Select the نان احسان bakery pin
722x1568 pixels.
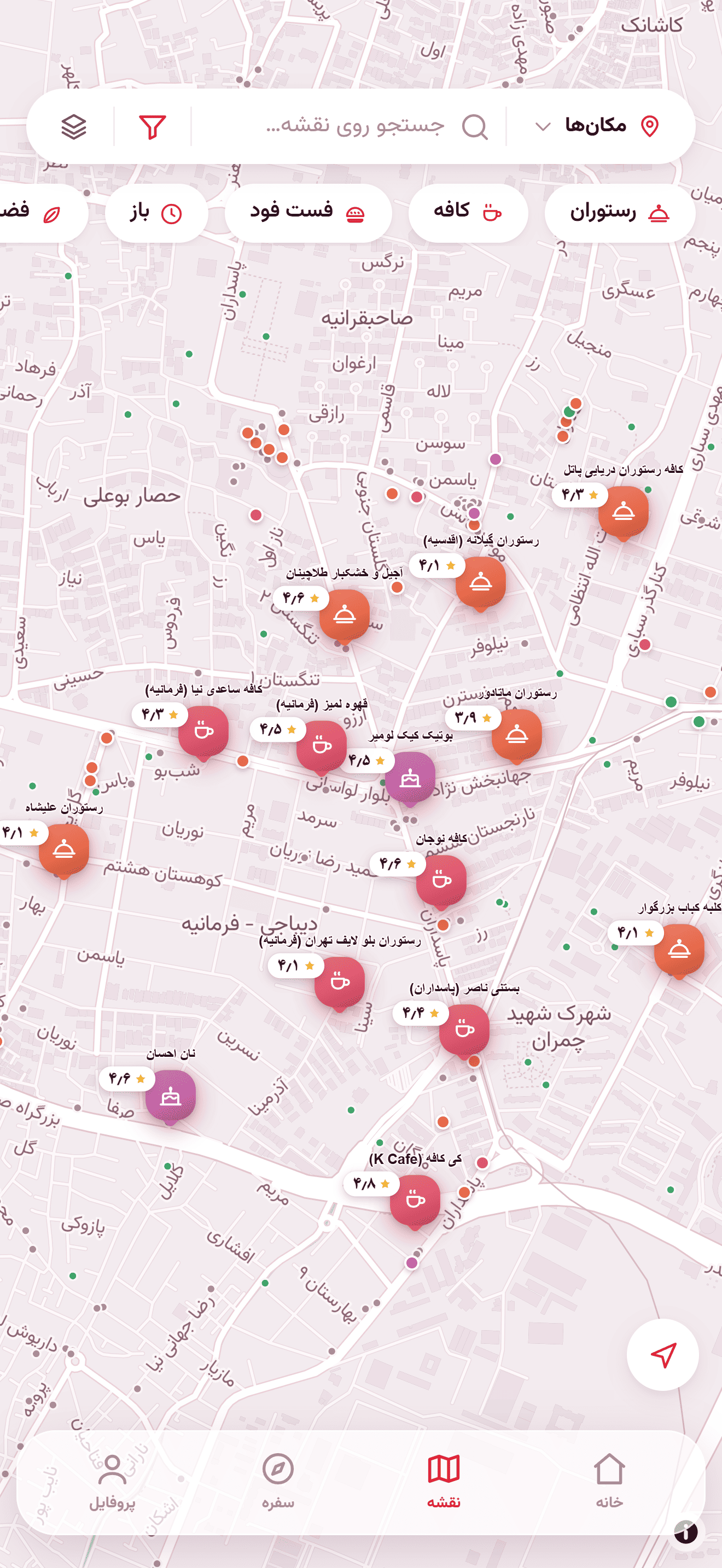pos(171,1097)
